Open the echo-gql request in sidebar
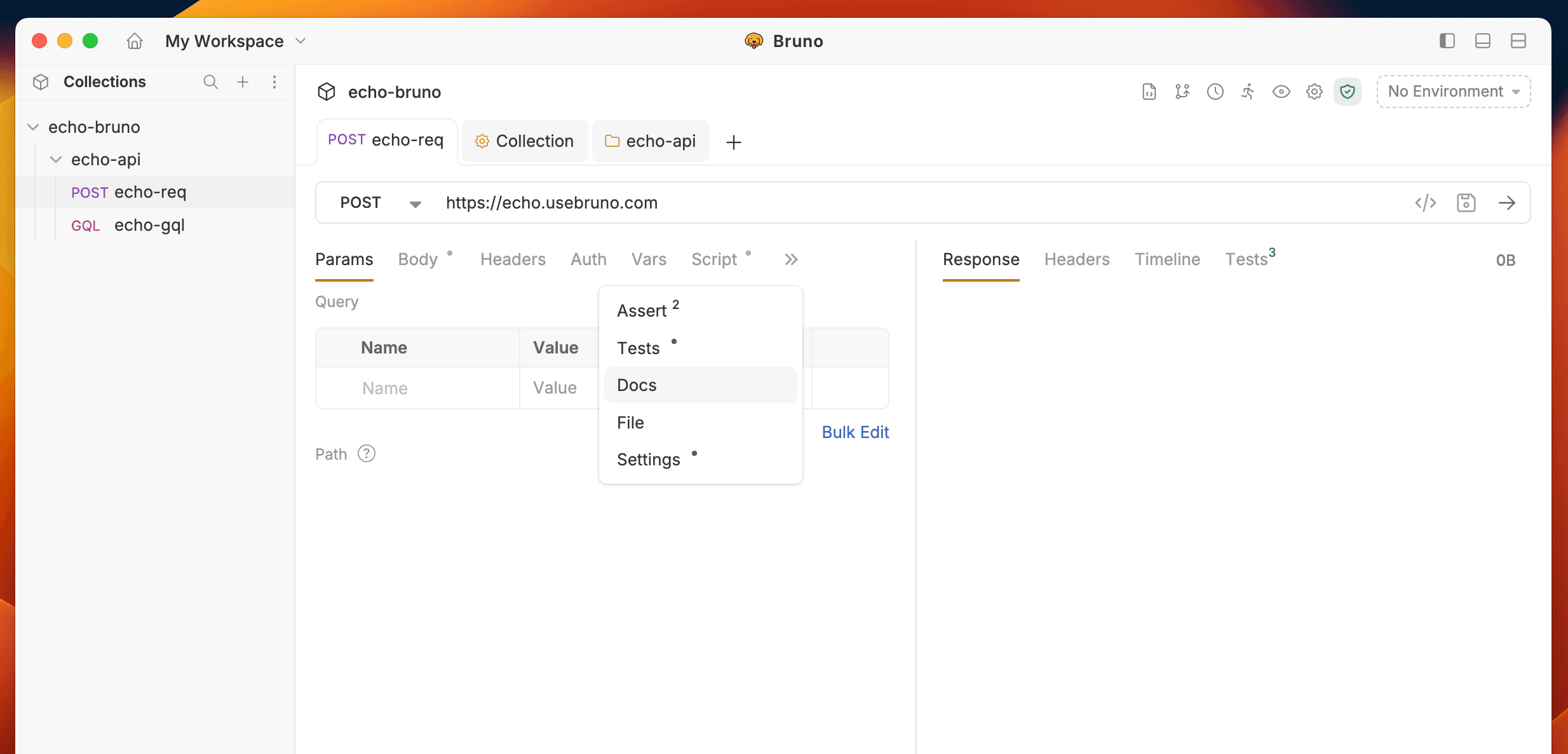Image resolution: width=1568 pixels, height=754 pixels. [x=149, y=225]
